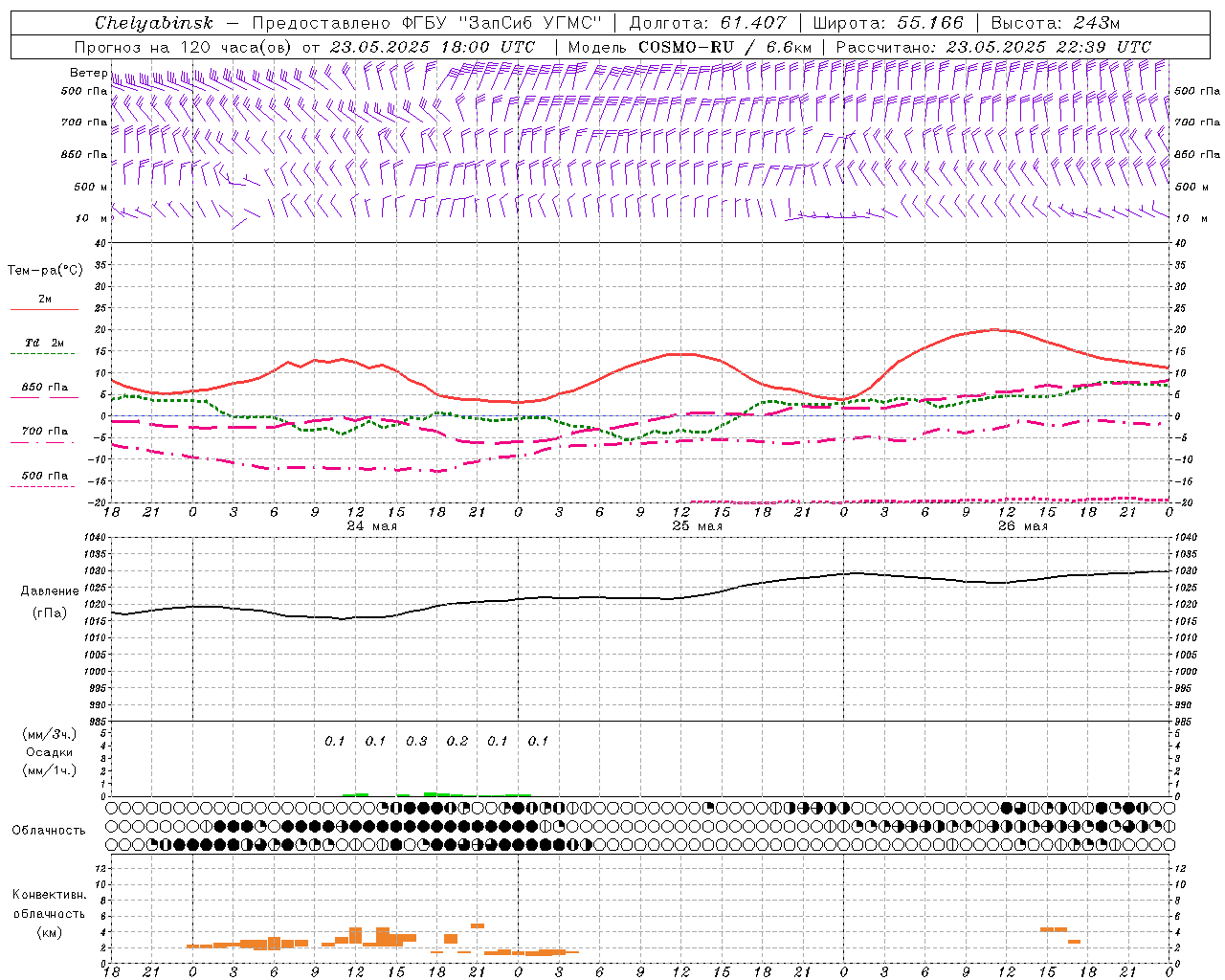The height and width of the screenshot is (980, 1225).
Task: Select the 24 мая date label
Action: (371, 526)
